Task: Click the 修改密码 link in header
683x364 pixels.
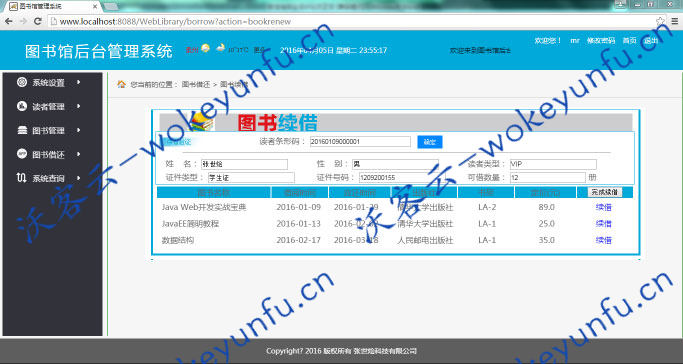Action: point(601,40)
